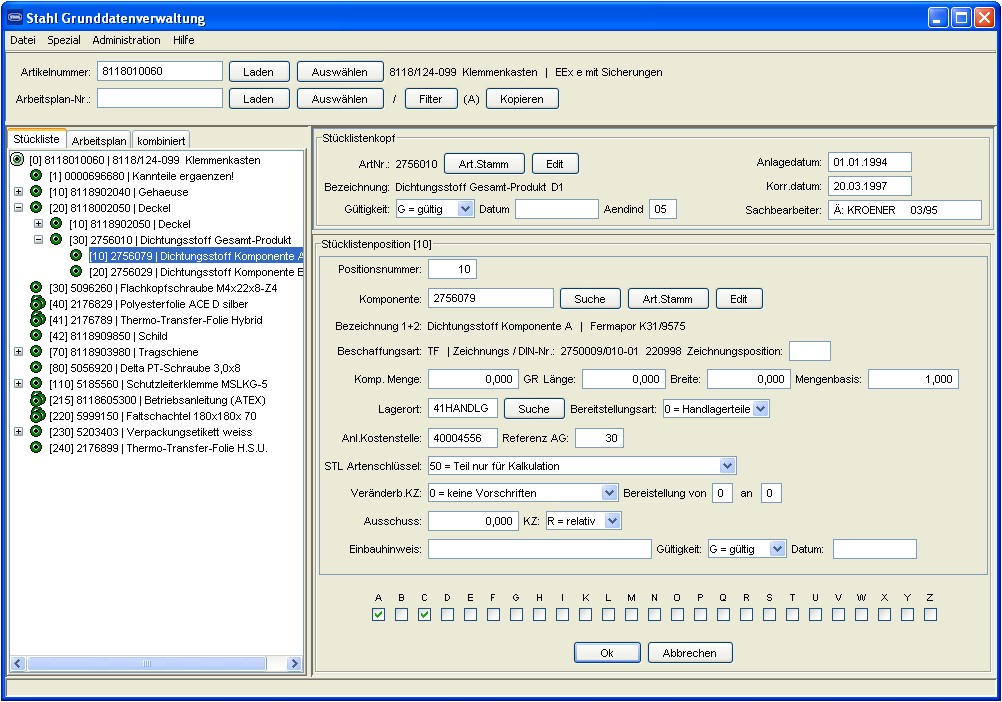Click the icon beside Delta PT-Schraube 3,0x8
The width and height of the screenshot is (1002, 702).
[x=36, y=367]
